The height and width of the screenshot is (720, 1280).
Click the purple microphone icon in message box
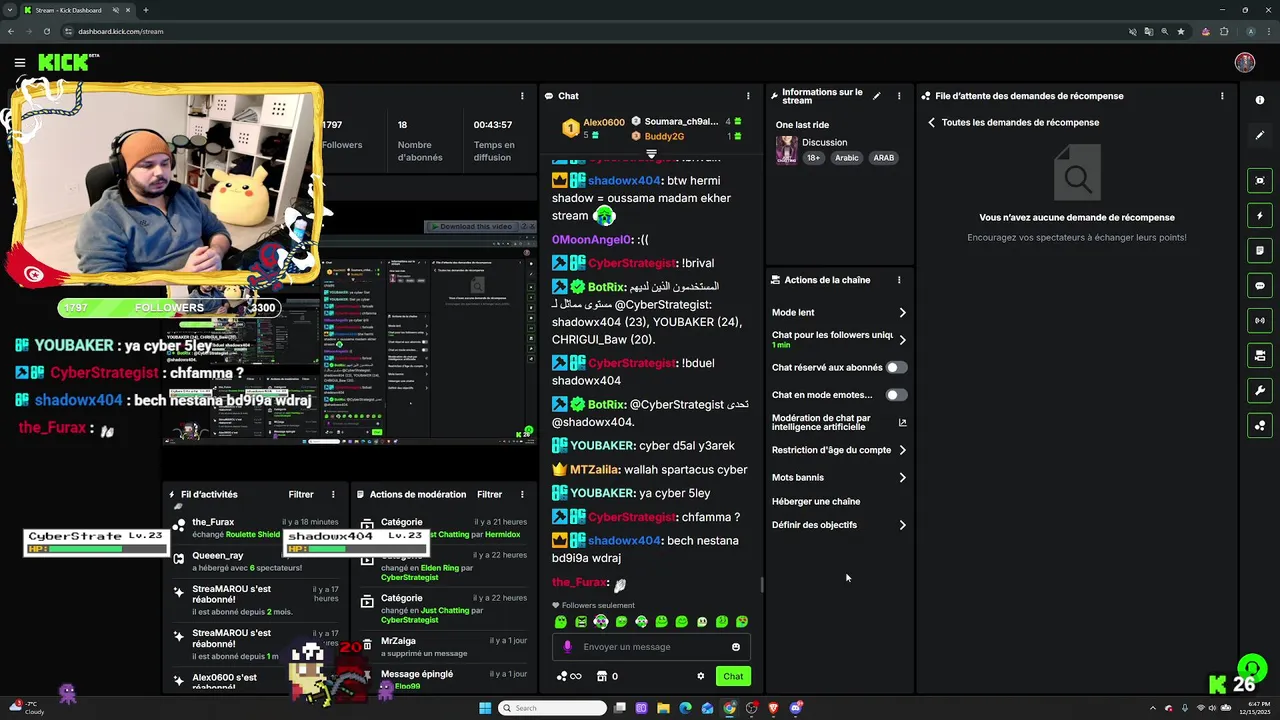click(568, 647)
